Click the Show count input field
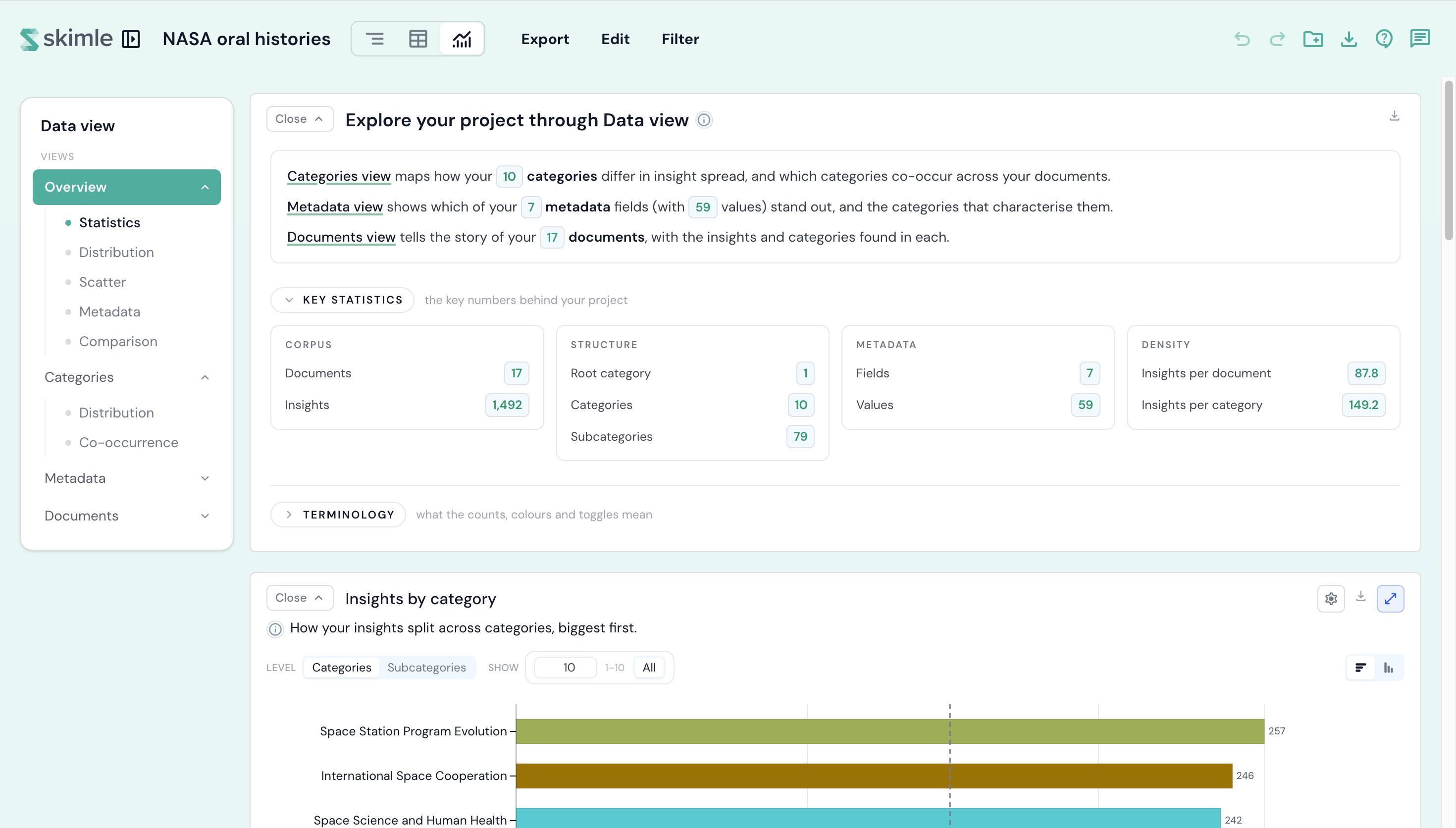Viewport: 1456px width, 828px height. coord(565,667)
